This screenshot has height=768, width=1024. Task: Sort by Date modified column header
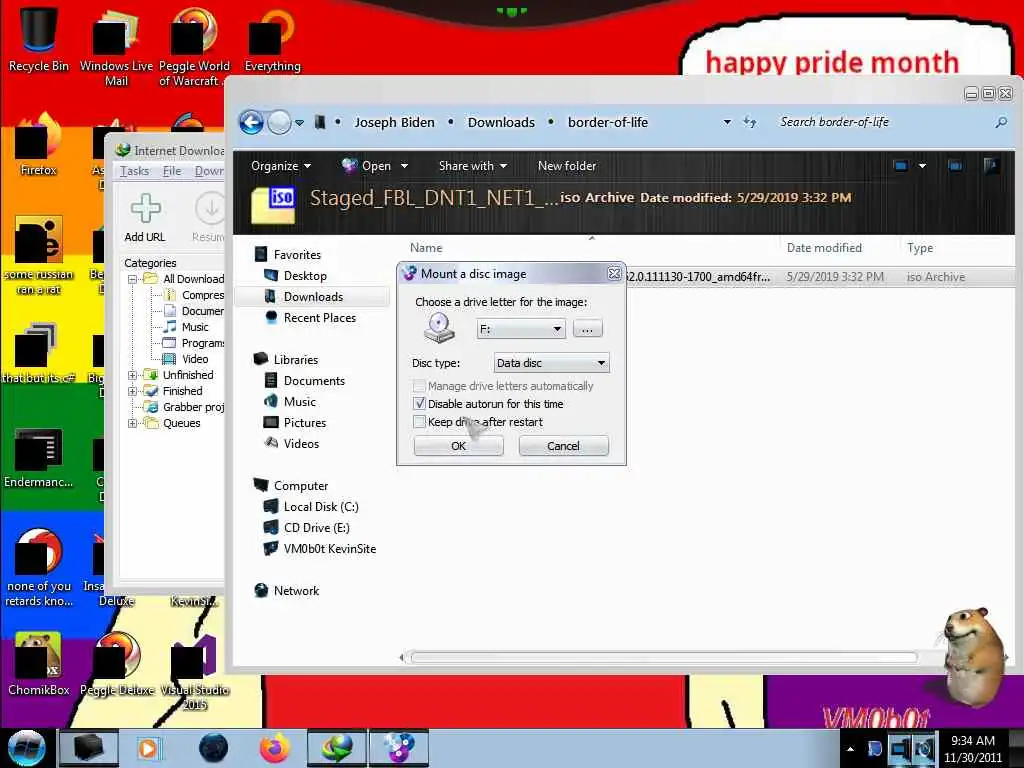(824, 248)
